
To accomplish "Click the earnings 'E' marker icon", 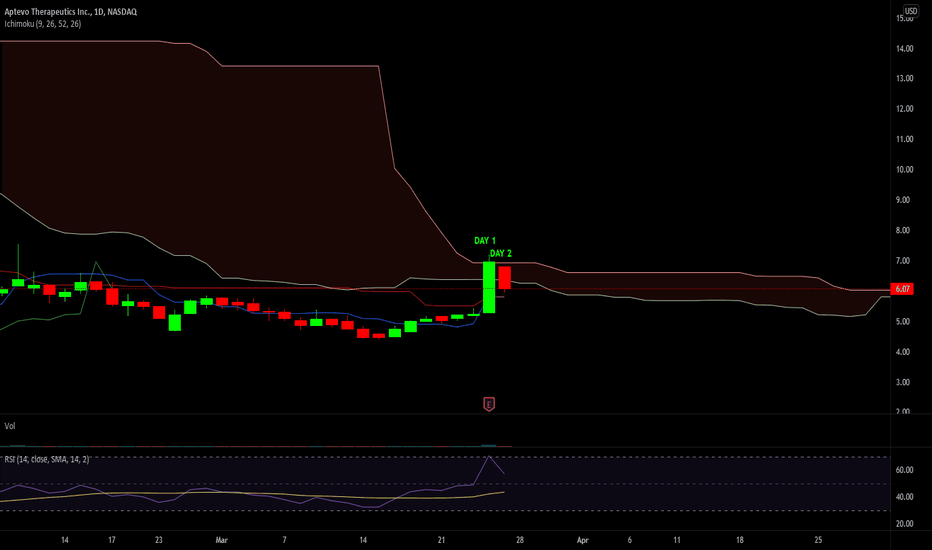I will click(489, 404).
